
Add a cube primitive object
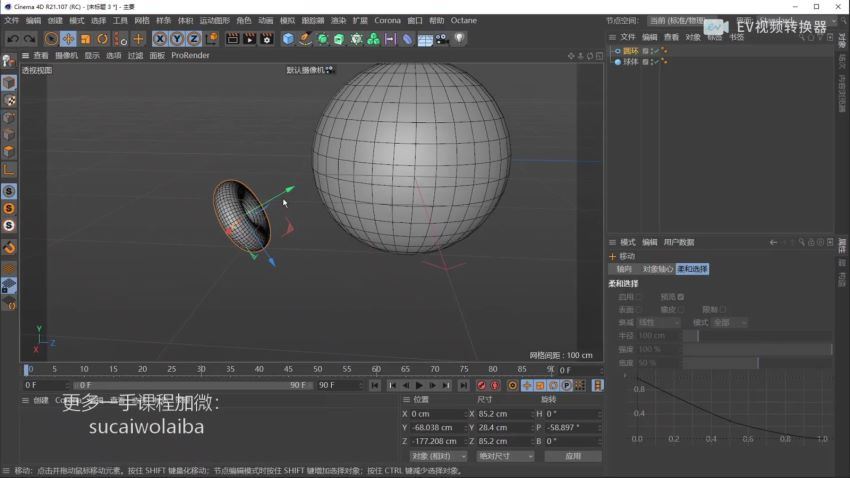coord(288,39)
